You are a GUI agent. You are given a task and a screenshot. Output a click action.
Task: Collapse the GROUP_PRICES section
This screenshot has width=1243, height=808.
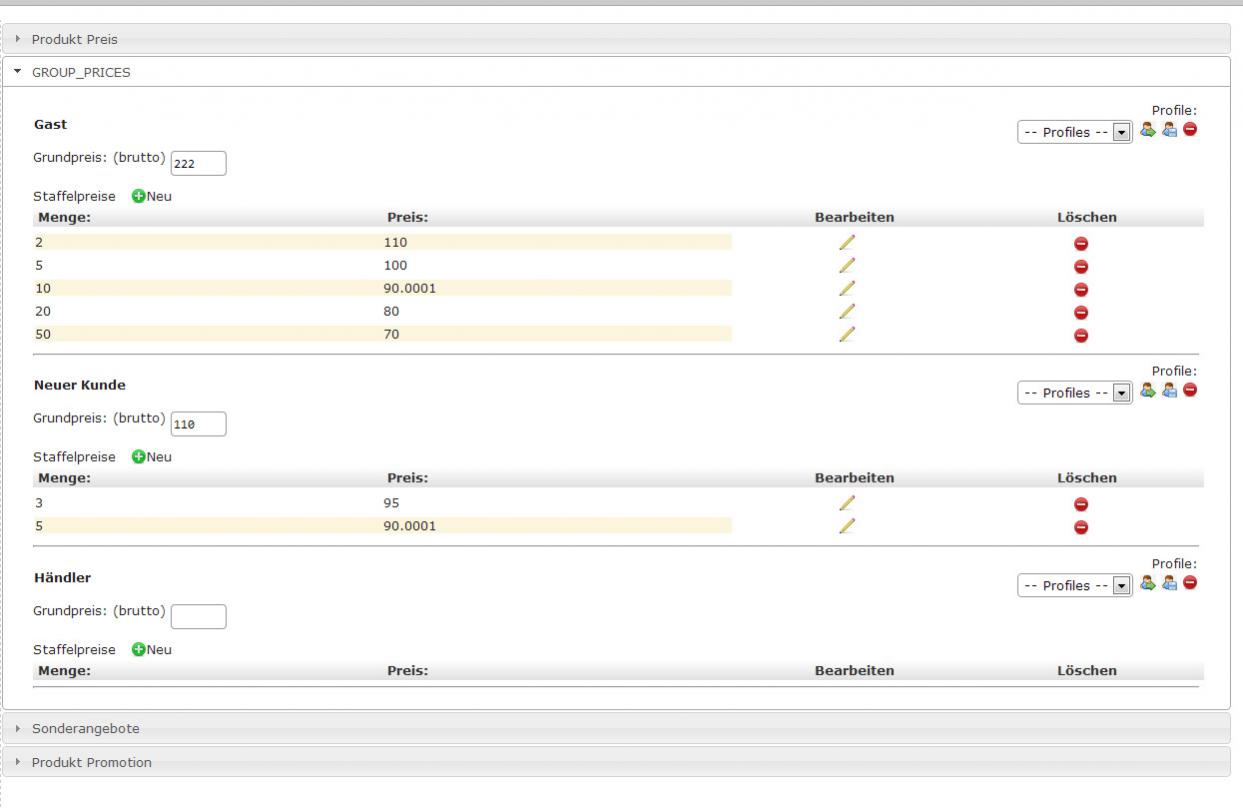(81, 72)
